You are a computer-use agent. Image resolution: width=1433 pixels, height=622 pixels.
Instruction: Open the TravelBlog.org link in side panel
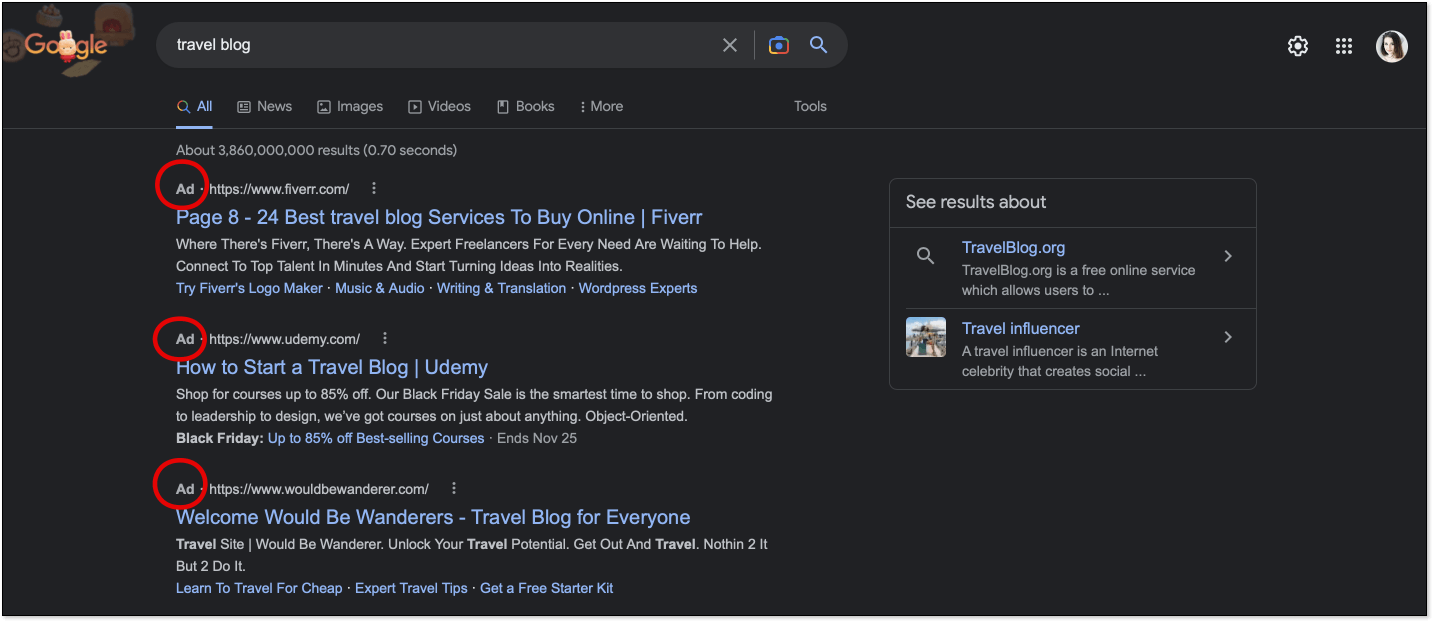point(1013,247)
